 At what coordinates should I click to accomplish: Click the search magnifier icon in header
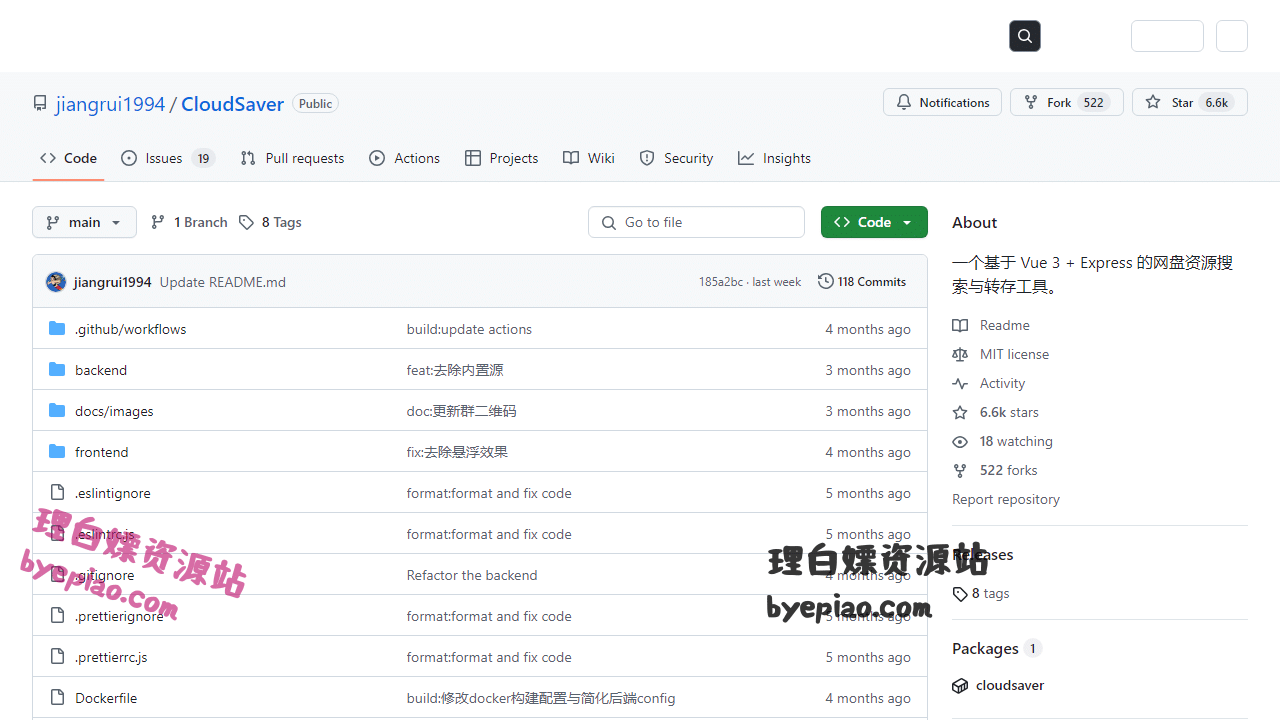1025,36
